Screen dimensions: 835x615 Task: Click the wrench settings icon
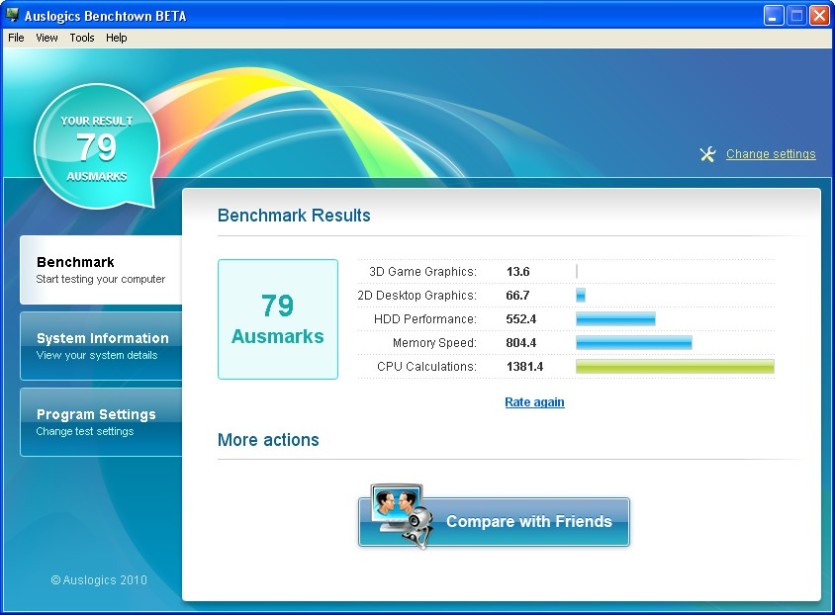pos(708,154)
